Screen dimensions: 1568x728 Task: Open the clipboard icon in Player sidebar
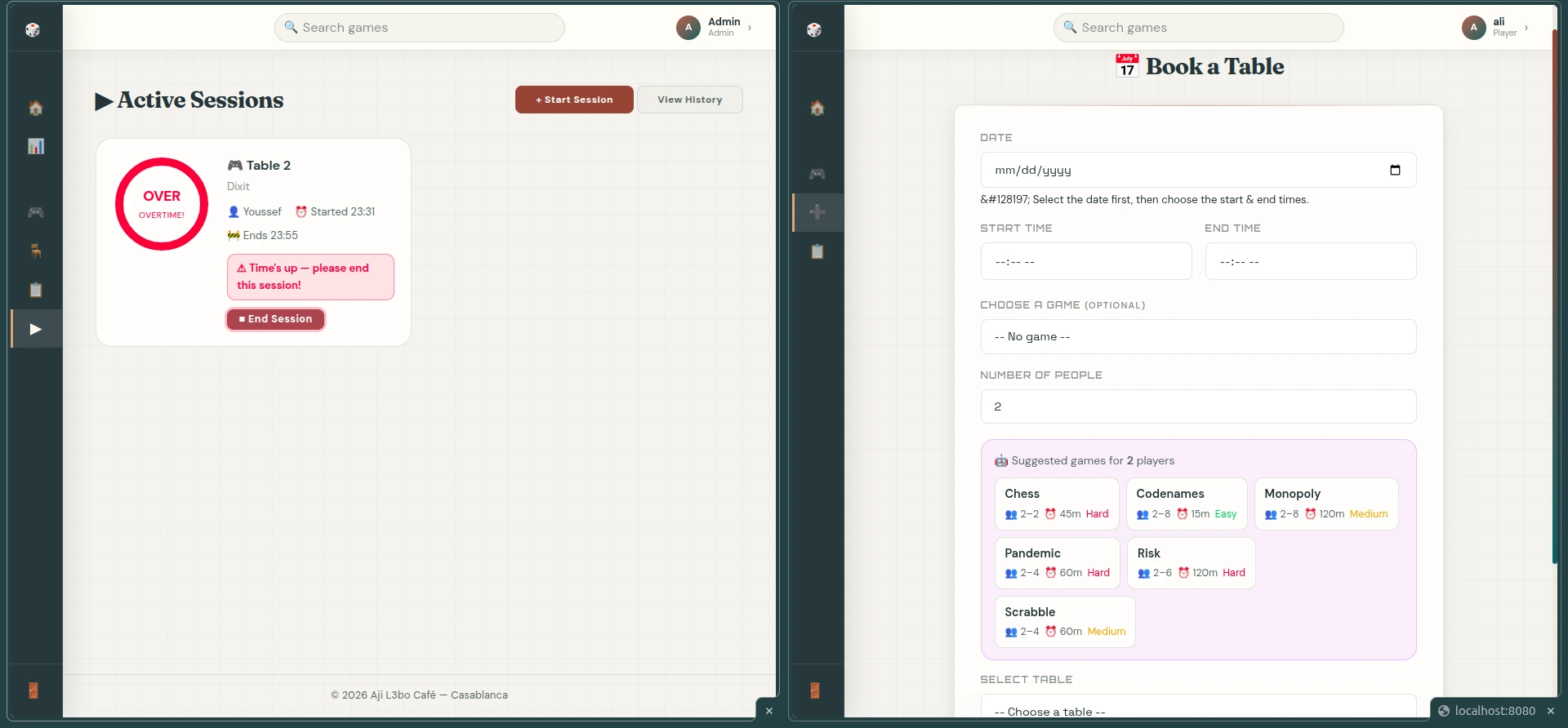pyautogui.click(x=817, y=251)
